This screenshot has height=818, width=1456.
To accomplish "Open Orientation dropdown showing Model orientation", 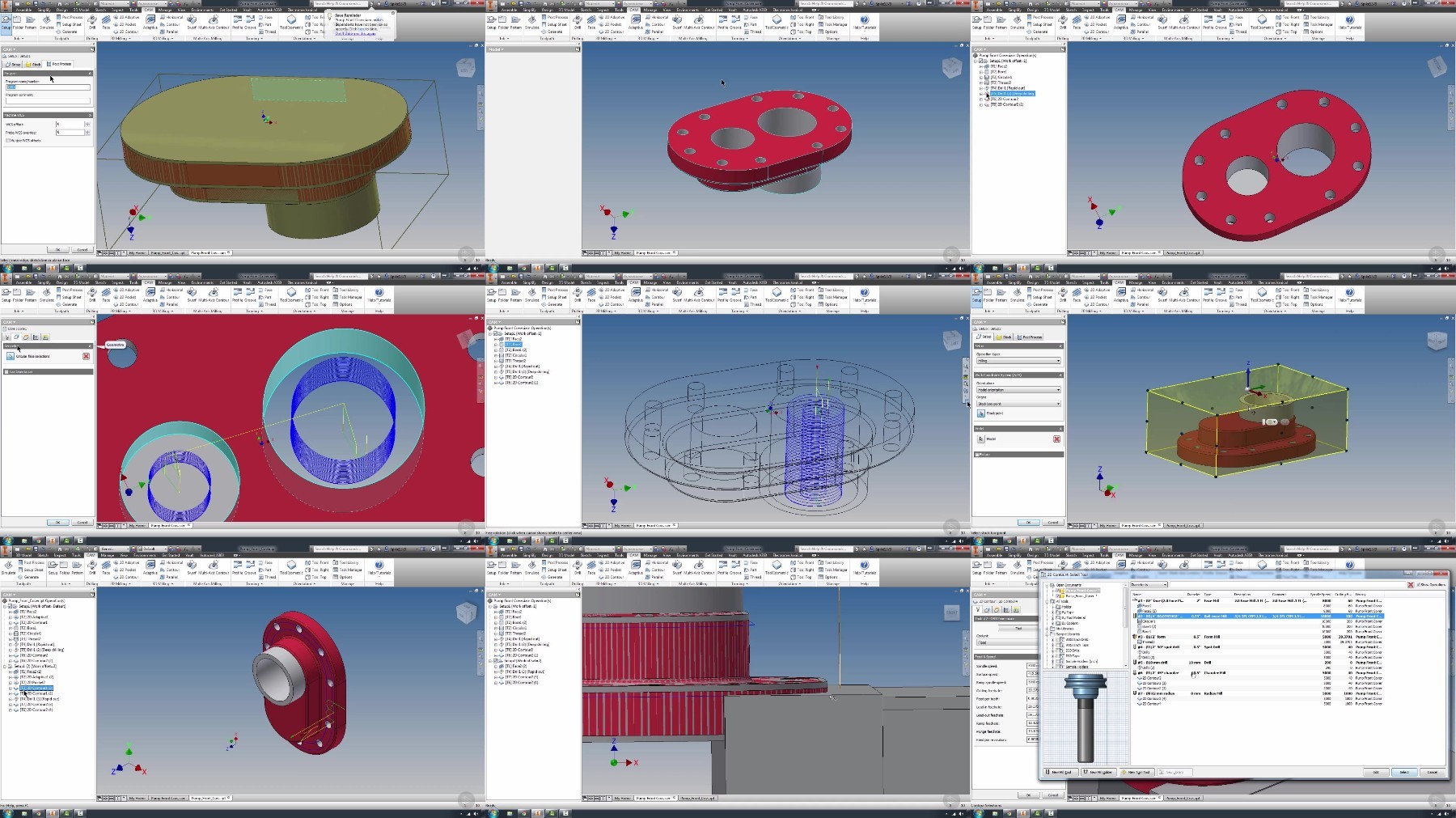I will (1019, 390).
